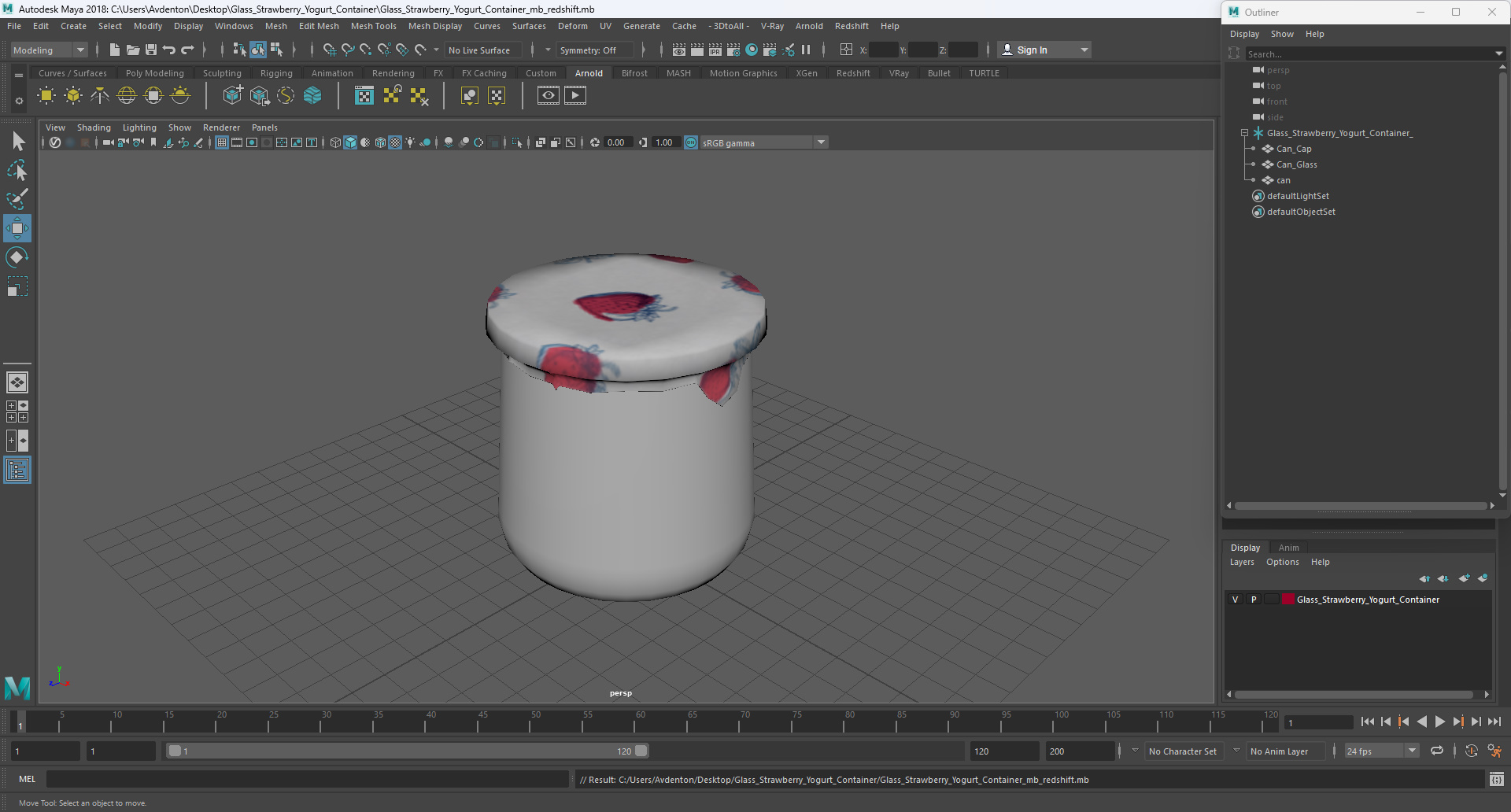
Task: Open the Sign In dropdown
Action: tap(1044, 50)
